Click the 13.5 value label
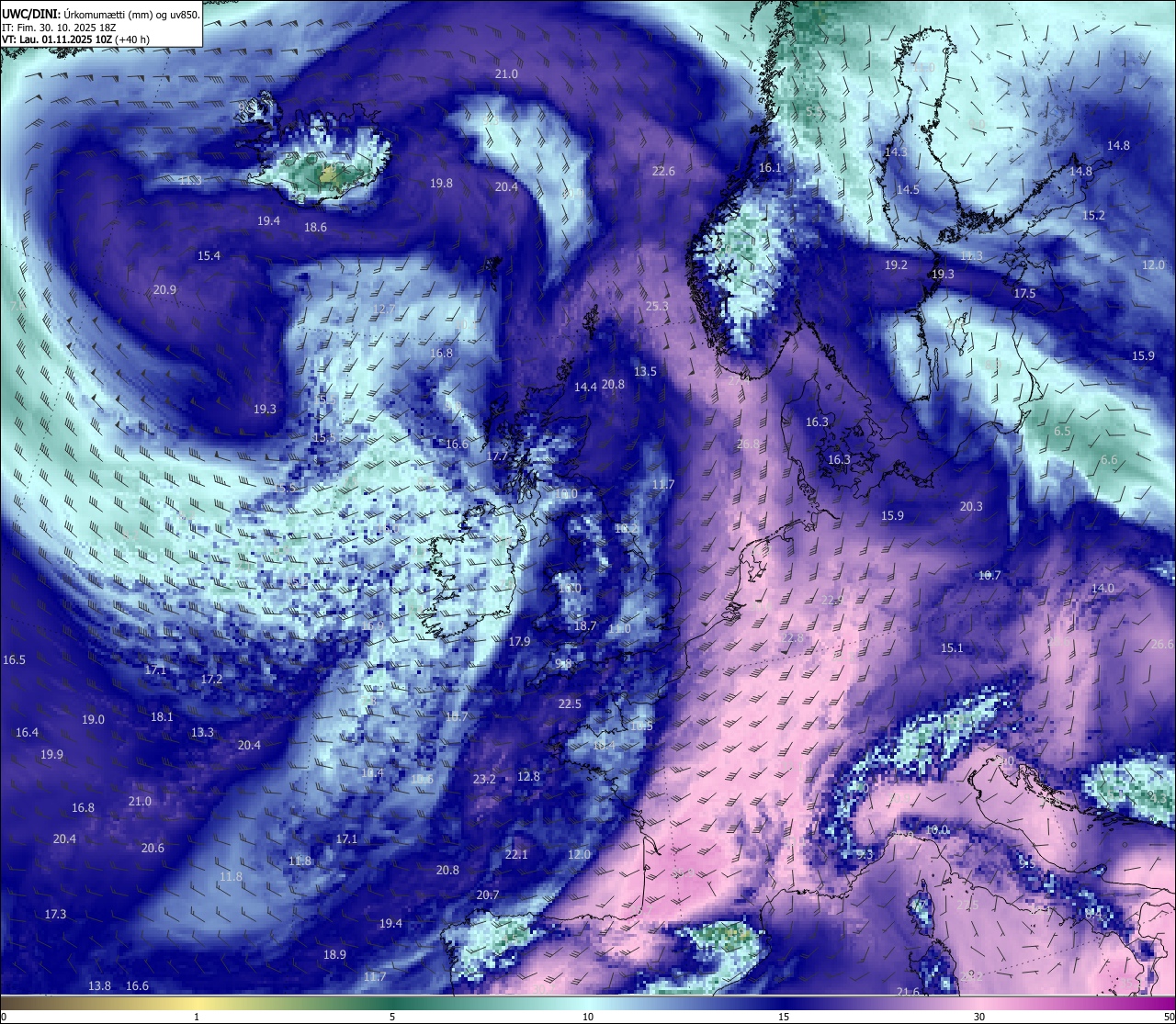Screen dimensions: 1176x1024 (645, 371)
